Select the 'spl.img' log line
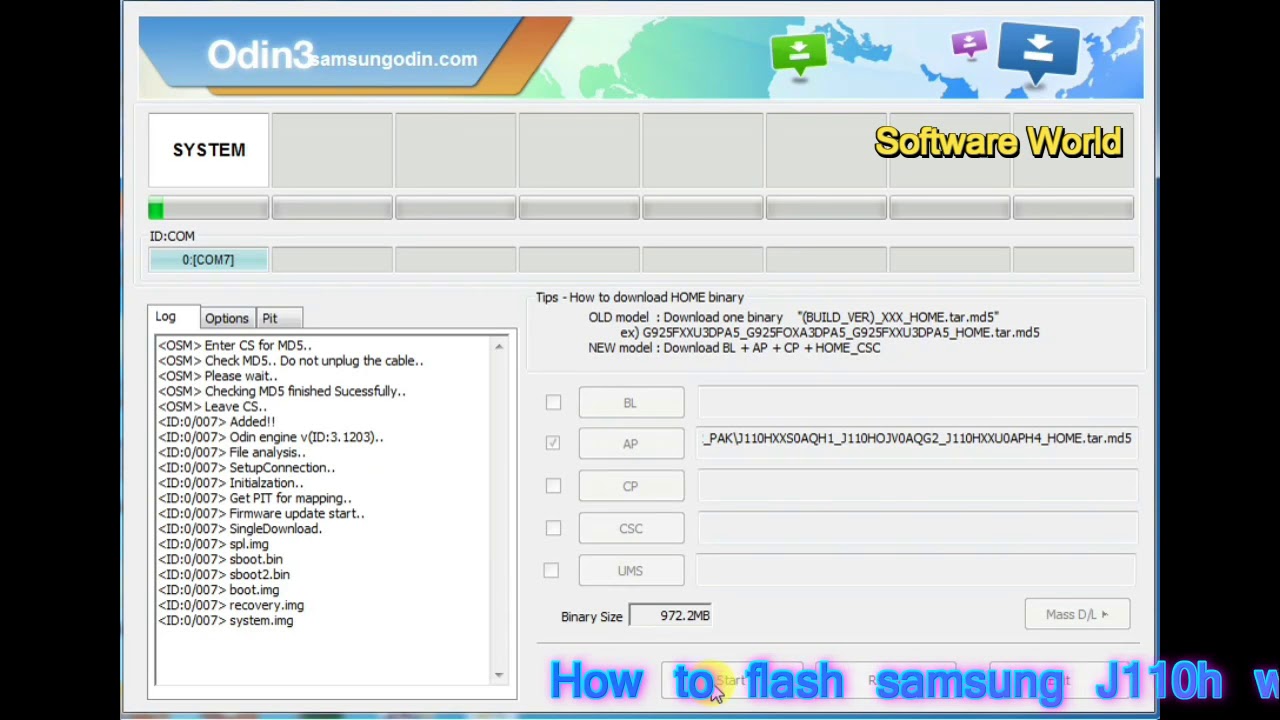Image resolution: width=1280 pixels, height=720 pixels. click(x=213, y=545)
